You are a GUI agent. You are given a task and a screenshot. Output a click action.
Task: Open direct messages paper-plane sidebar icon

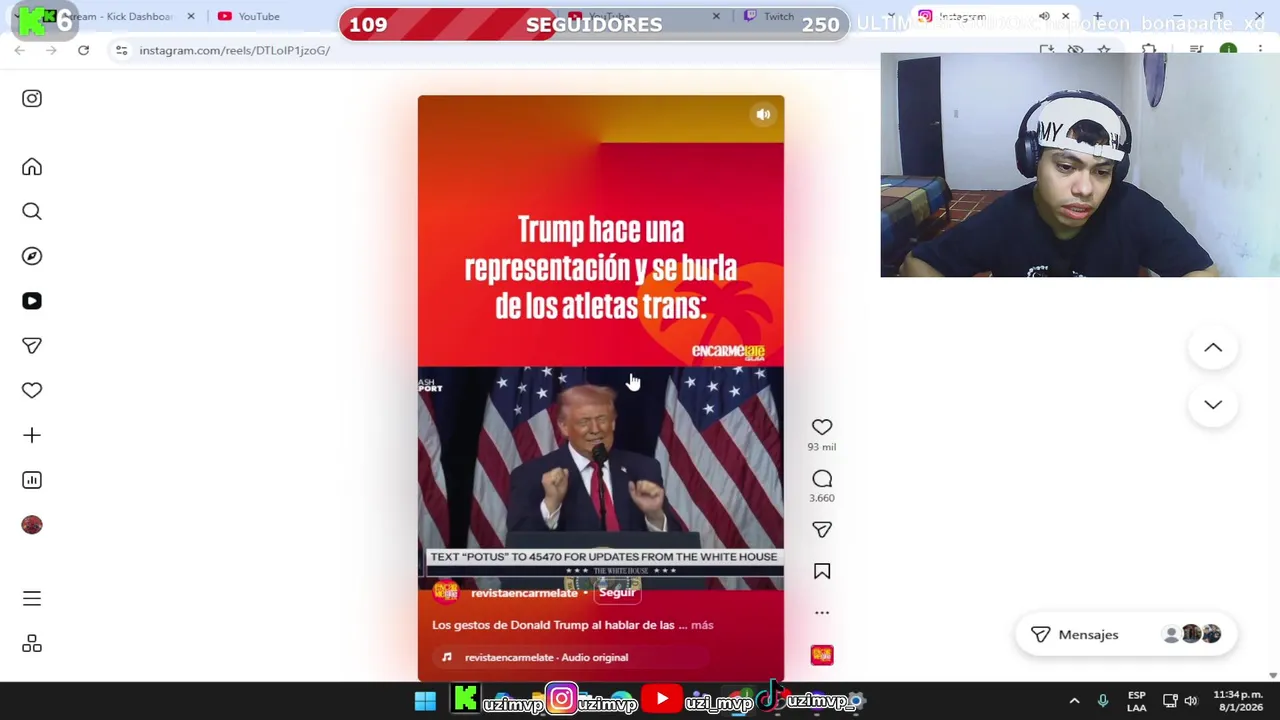coord(32,346)
